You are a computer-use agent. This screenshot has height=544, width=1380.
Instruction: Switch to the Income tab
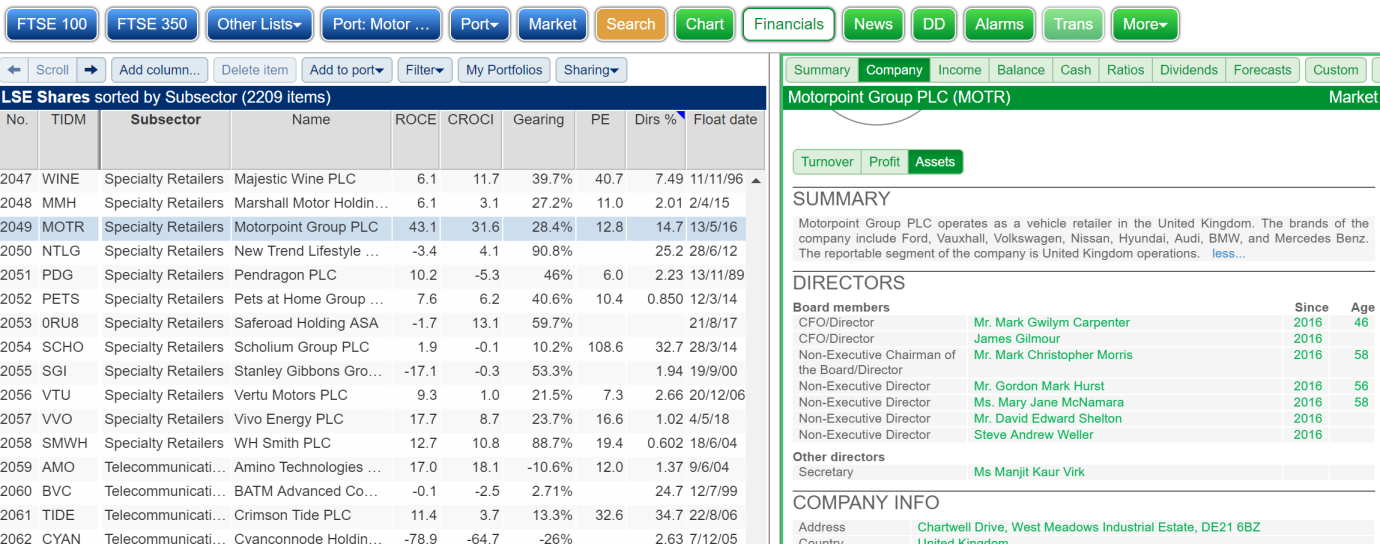960,70
